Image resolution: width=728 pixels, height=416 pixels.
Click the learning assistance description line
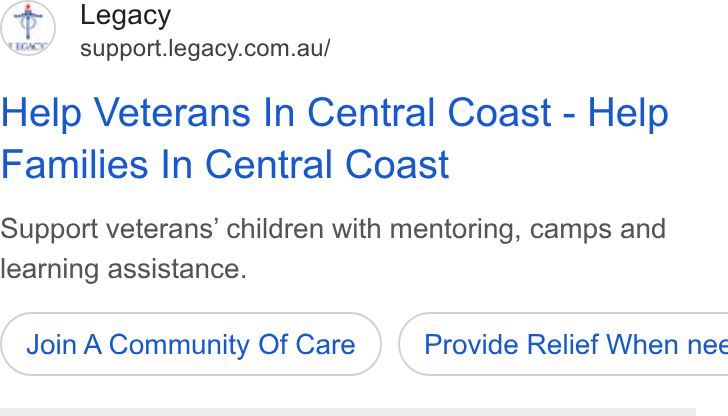pos(124,269)
